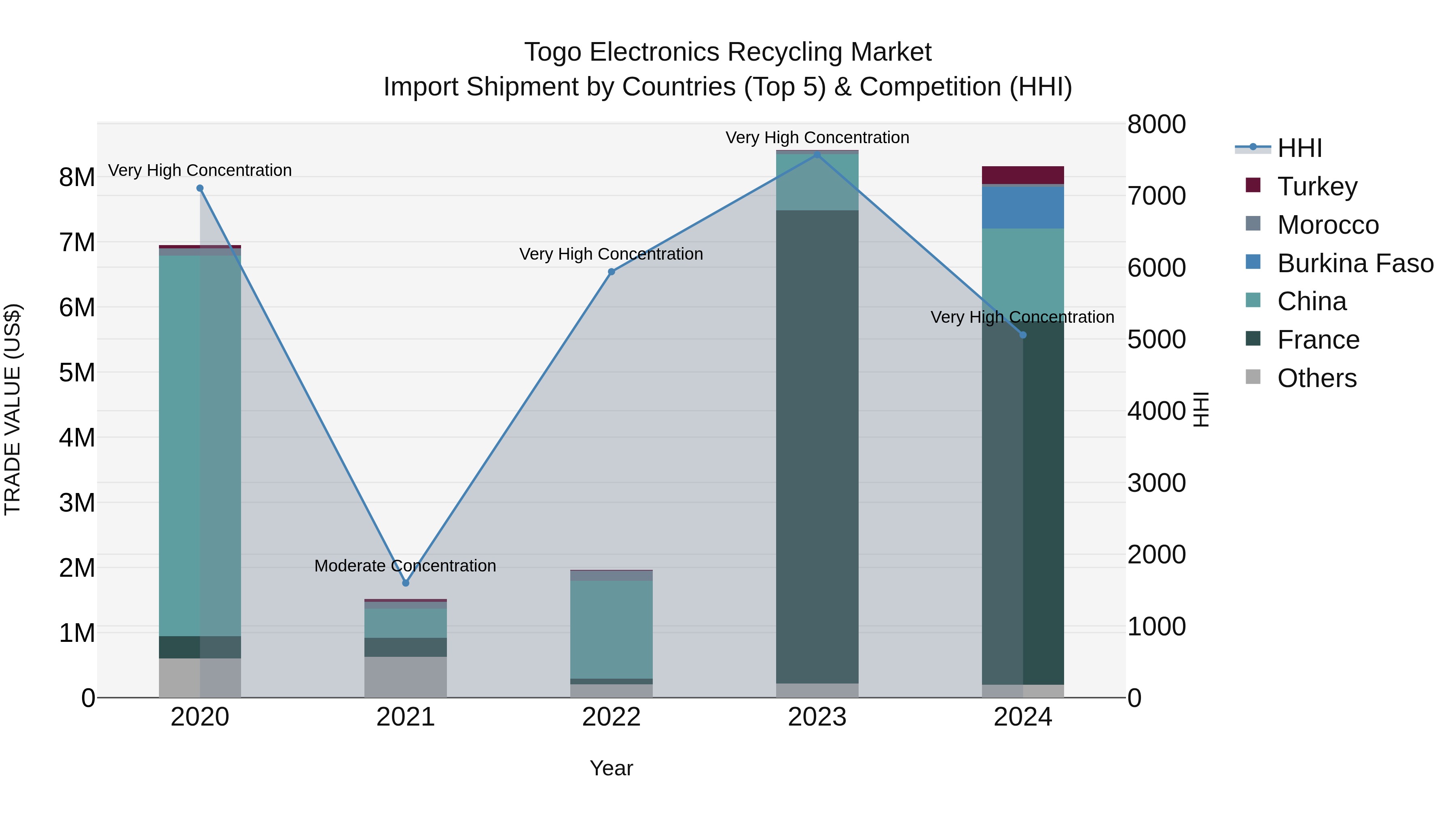Viewport: 1456px width, 819px height.
Task: Click the '5000' right axis tick label
Action: point(1156,340)
